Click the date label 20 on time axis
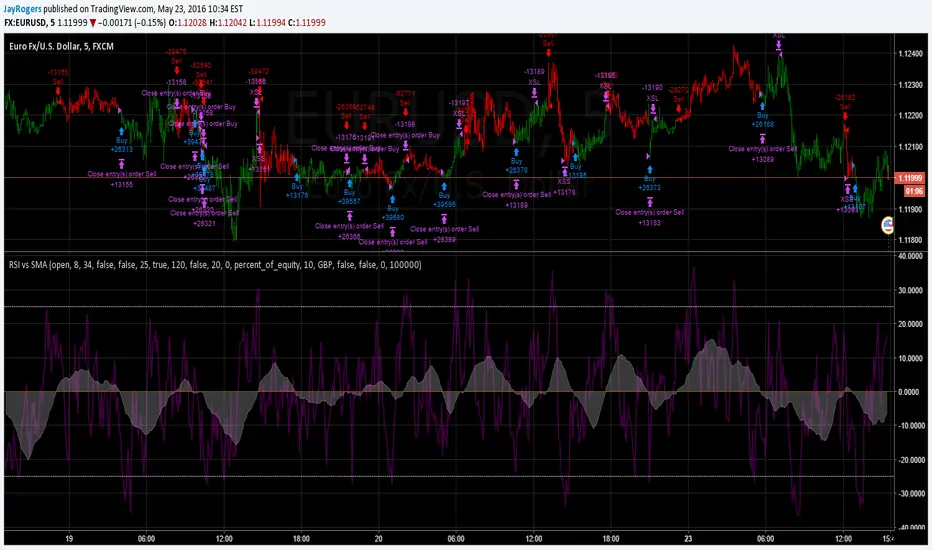932x550 pixels. click(x=379, y=539)
